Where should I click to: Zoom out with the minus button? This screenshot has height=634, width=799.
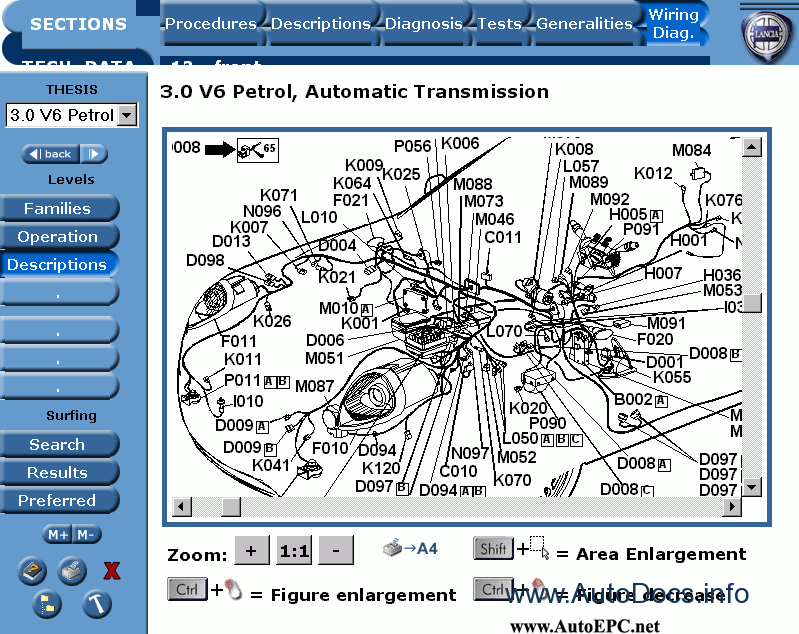336,550
